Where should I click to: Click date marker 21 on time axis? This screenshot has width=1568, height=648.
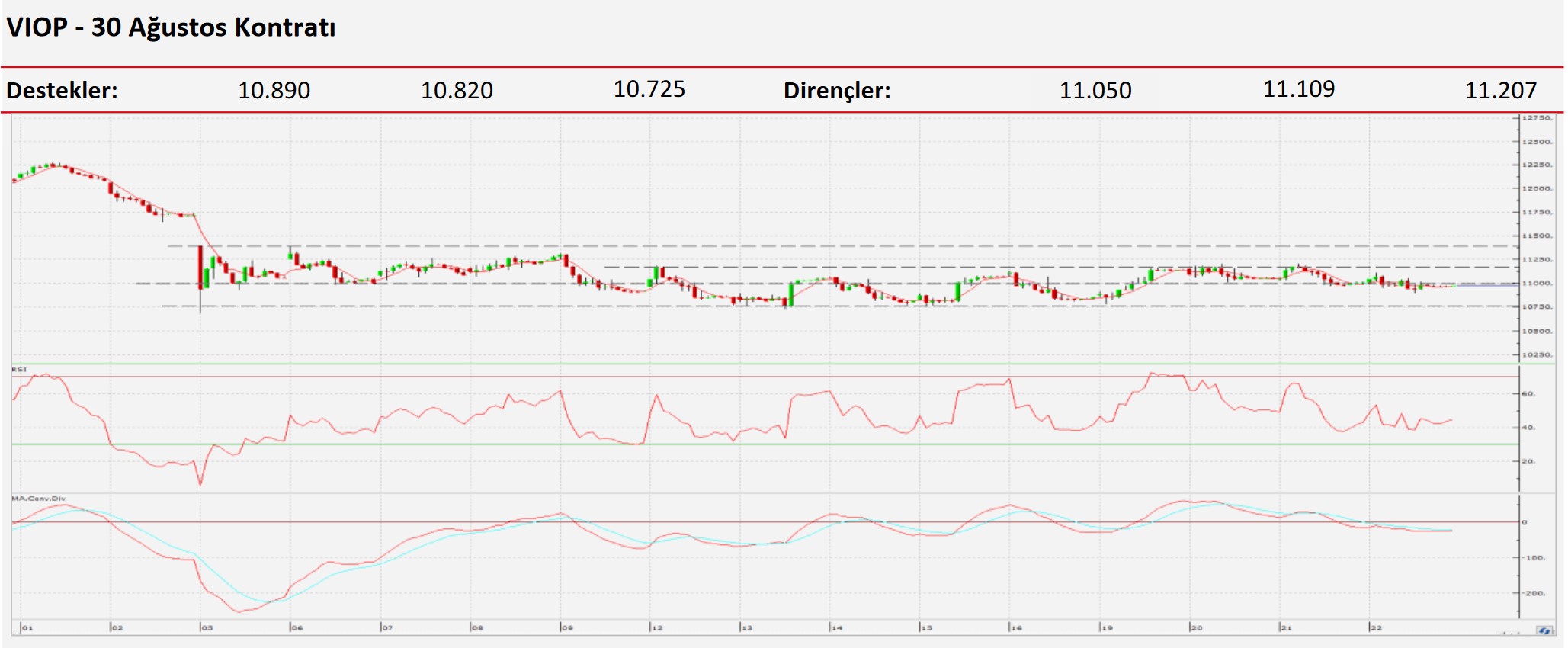click(1287, 628)
